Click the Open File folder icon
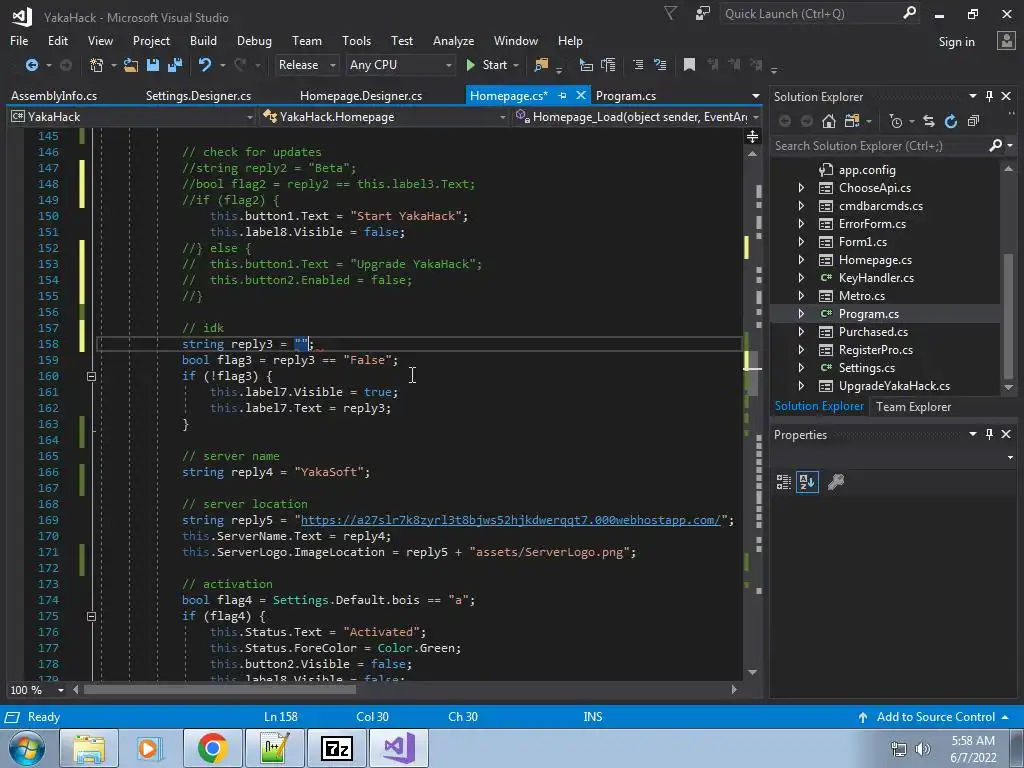 [131, 65]
